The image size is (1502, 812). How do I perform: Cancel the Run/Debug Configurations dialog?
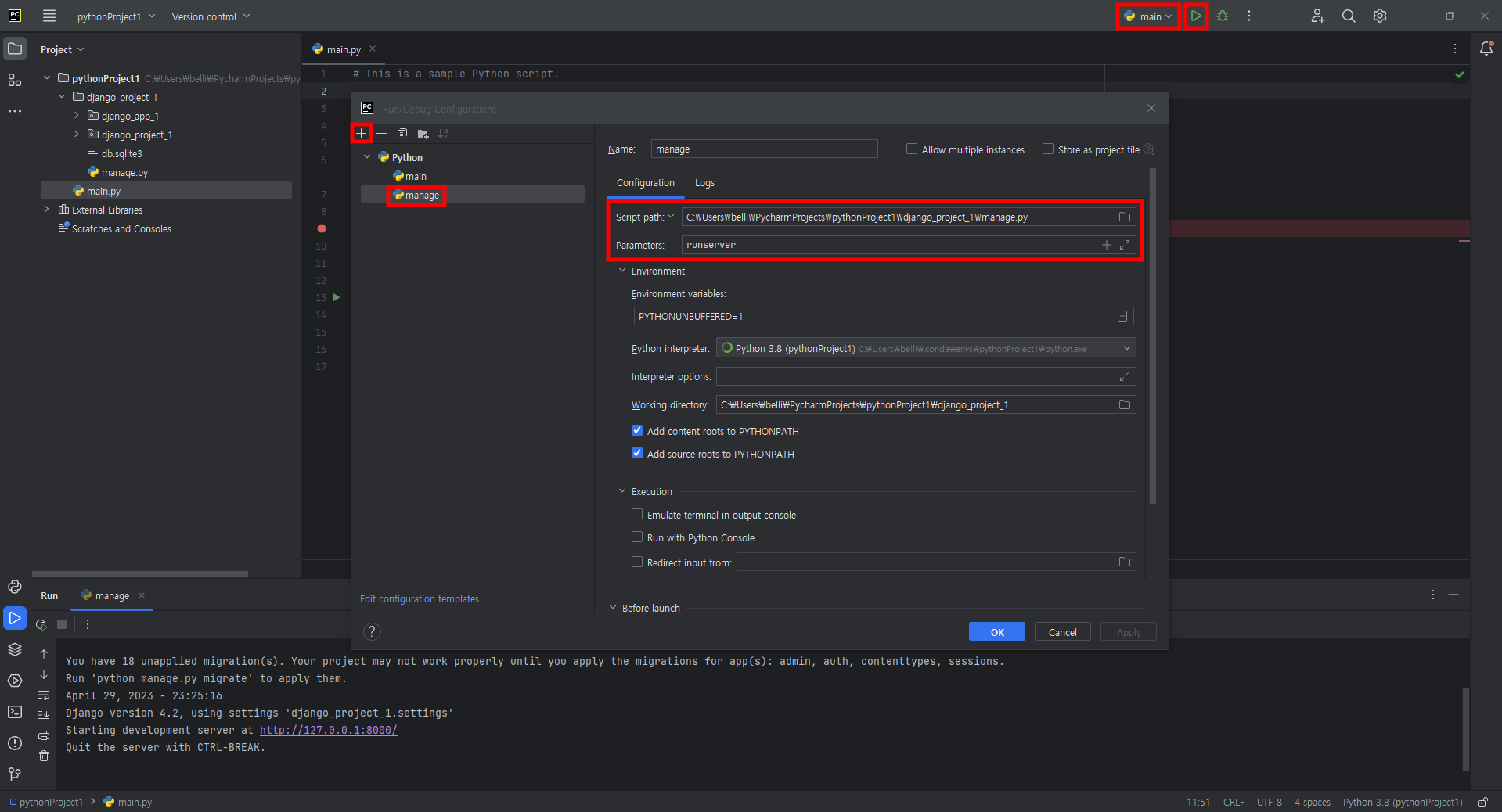(1062, 631)
